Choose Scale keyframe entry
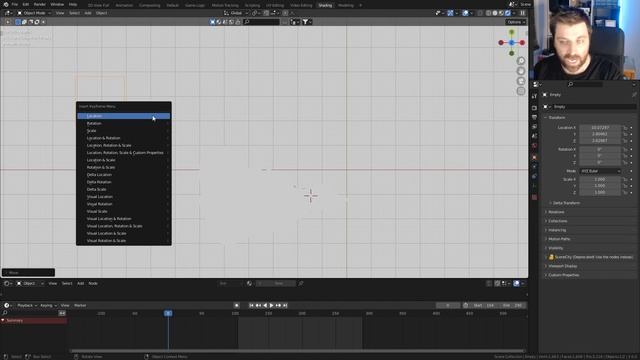Image resolution: width=640 pixels, height=360 pixels. tap(124, 131)
